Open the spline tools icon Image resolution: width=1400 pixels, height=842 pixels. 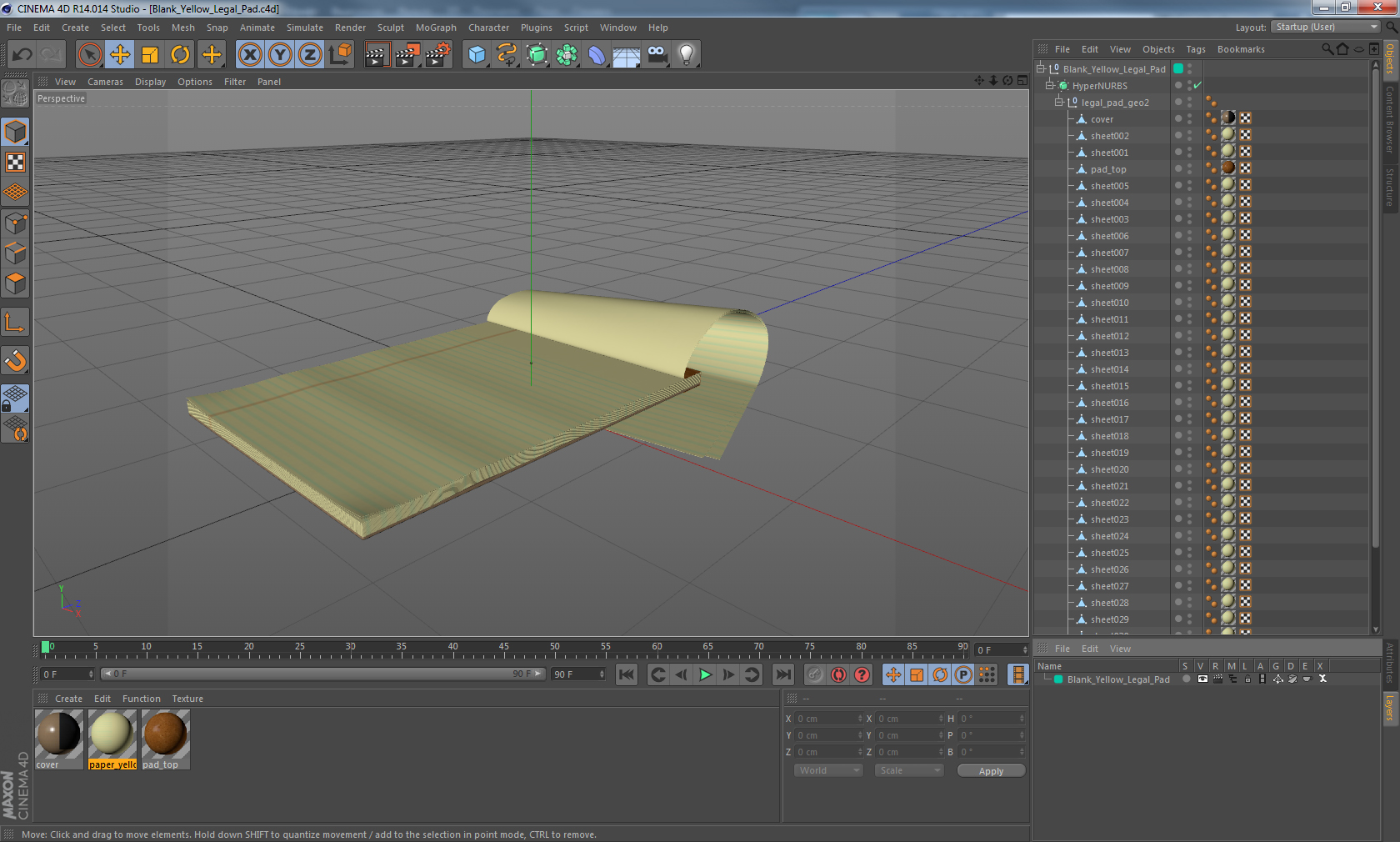[507, 55]
